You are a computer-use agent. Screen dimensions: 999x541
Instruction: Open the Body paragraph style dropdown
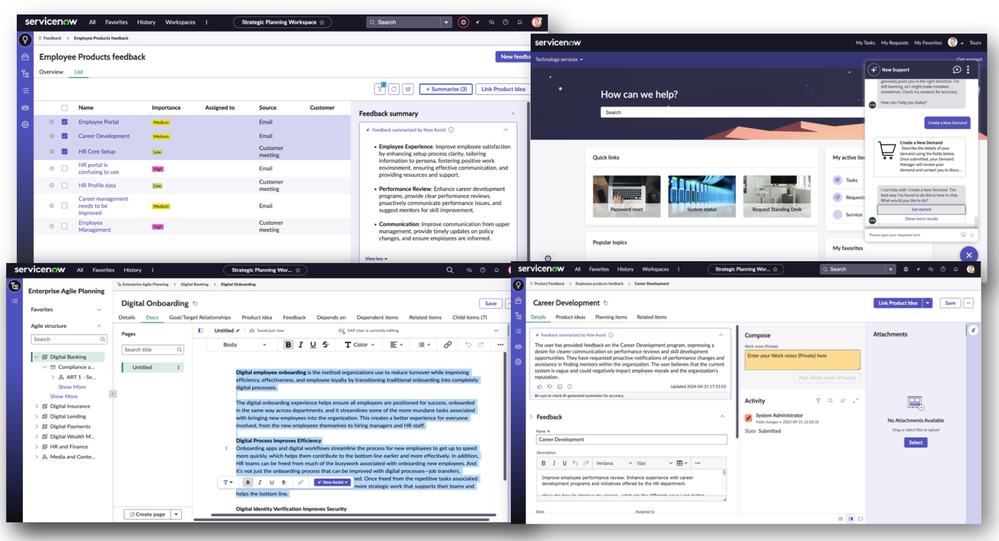(x=242, y=344)
